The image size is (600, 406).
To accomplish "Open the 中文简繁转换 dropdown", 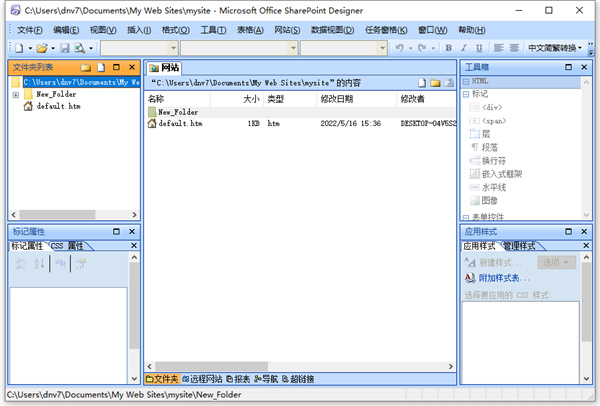I will (555, 48).
